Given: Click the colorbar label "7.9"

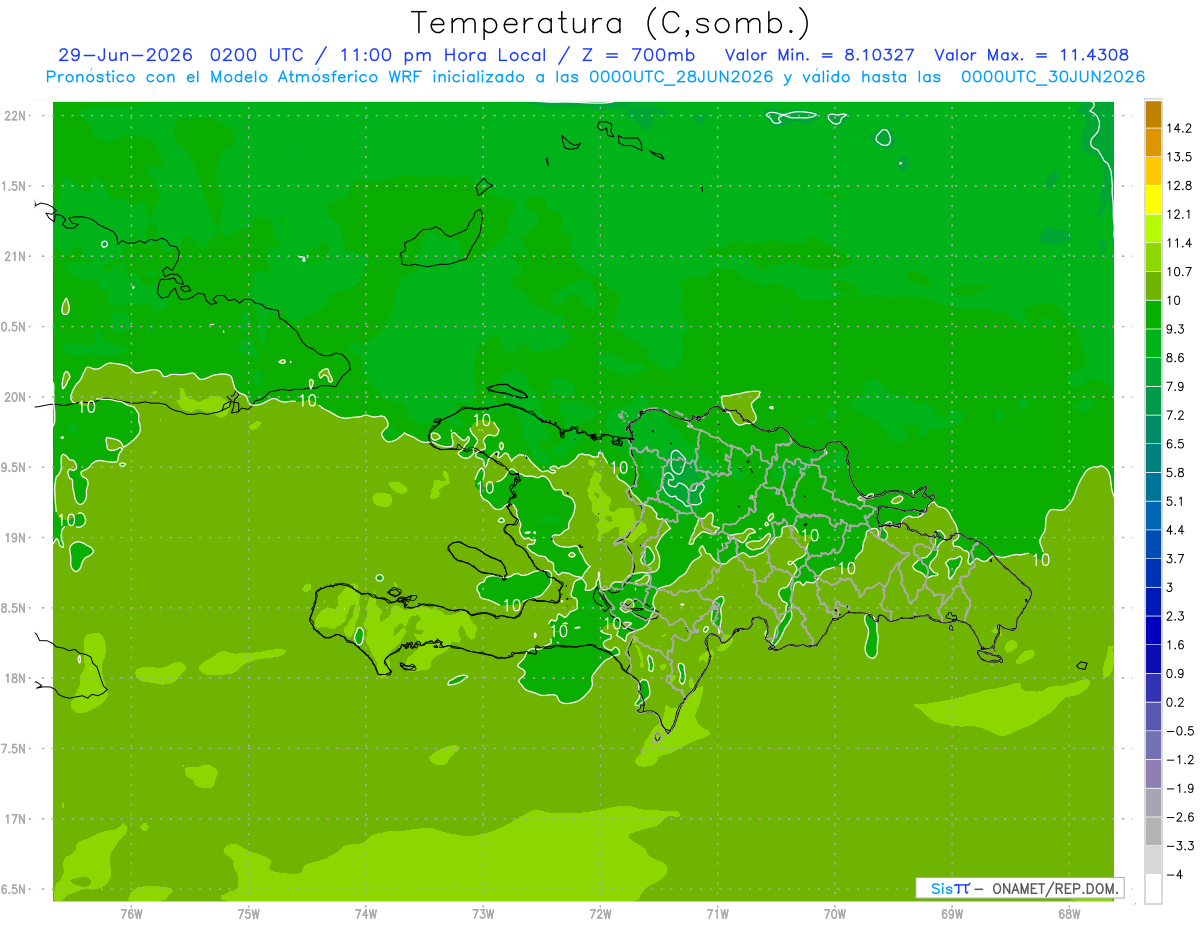Looking at the screenshot, I should coord(1176,386).
